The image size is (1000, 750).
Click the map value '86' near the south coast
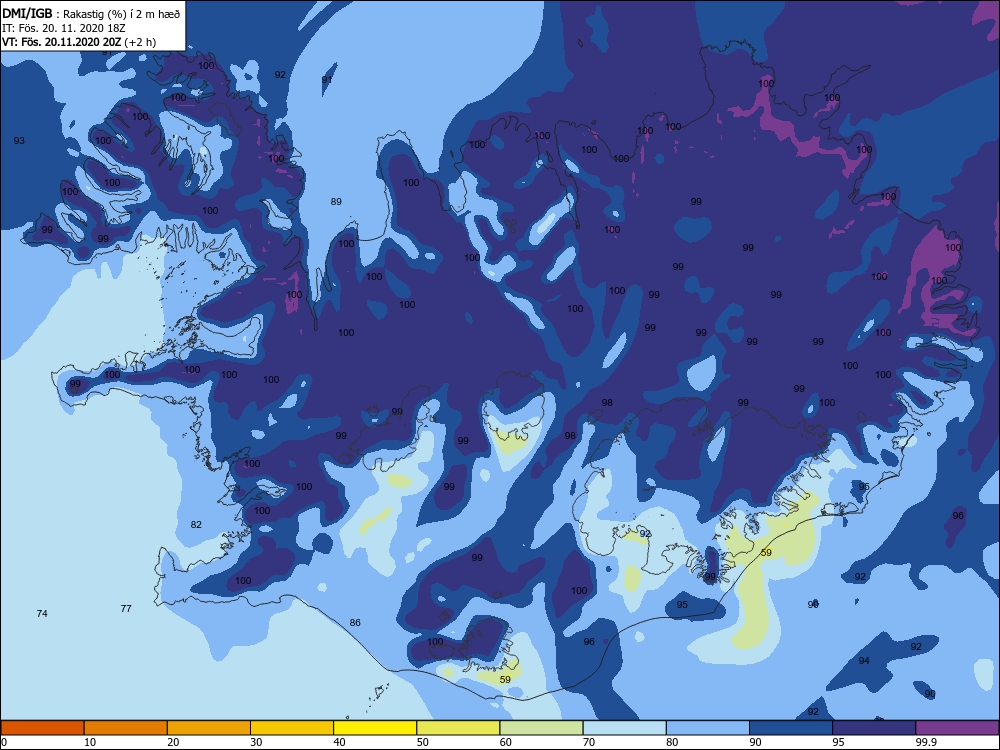coord(355,622)
